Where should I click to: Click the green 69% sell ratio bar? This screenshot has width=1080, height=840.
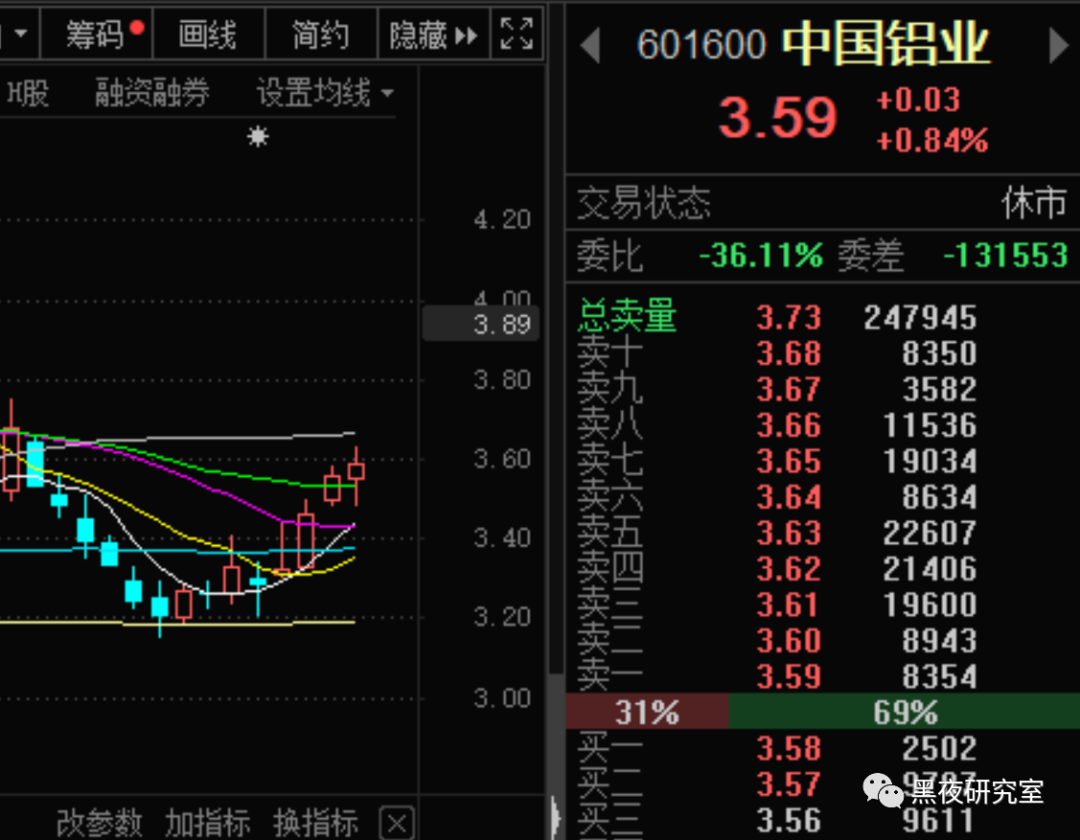(904, 711)
